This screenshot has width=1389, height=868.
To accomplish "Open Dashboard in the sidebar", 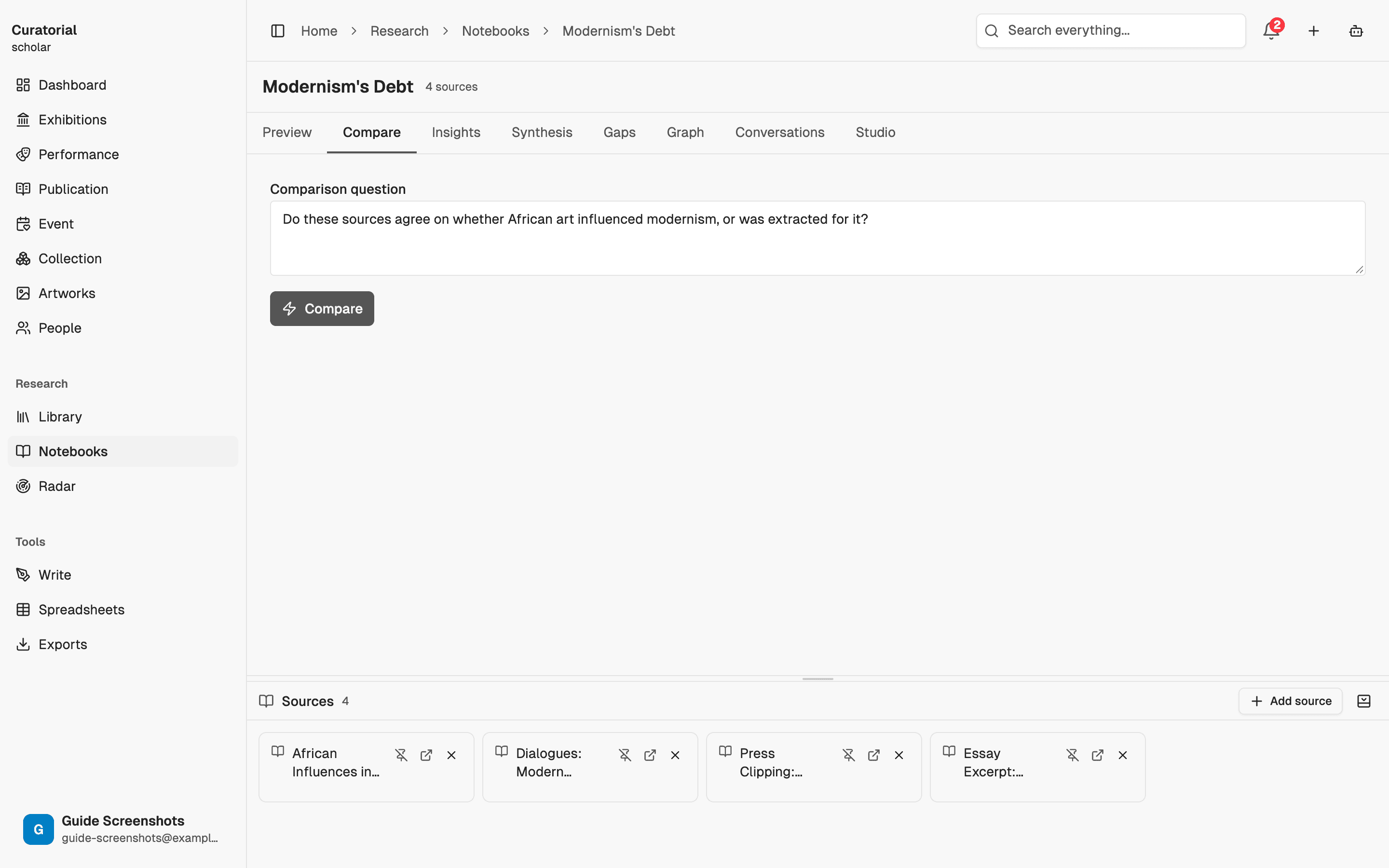I will [x=123, y=85].
